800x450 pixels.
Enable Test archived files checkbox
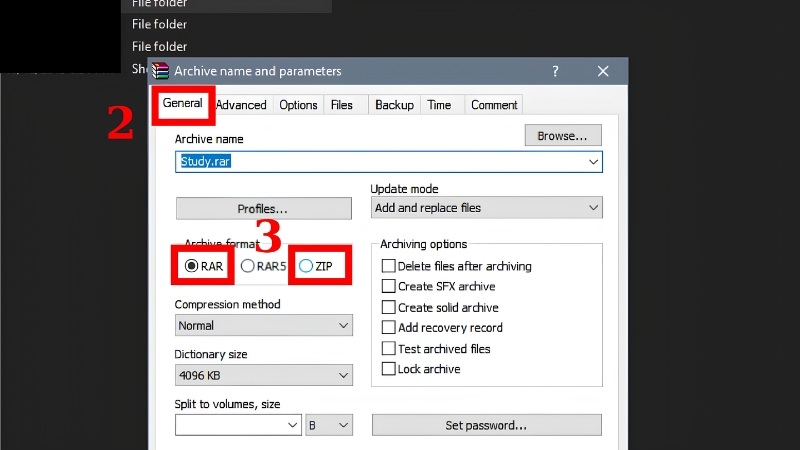[x=436, y=349]
